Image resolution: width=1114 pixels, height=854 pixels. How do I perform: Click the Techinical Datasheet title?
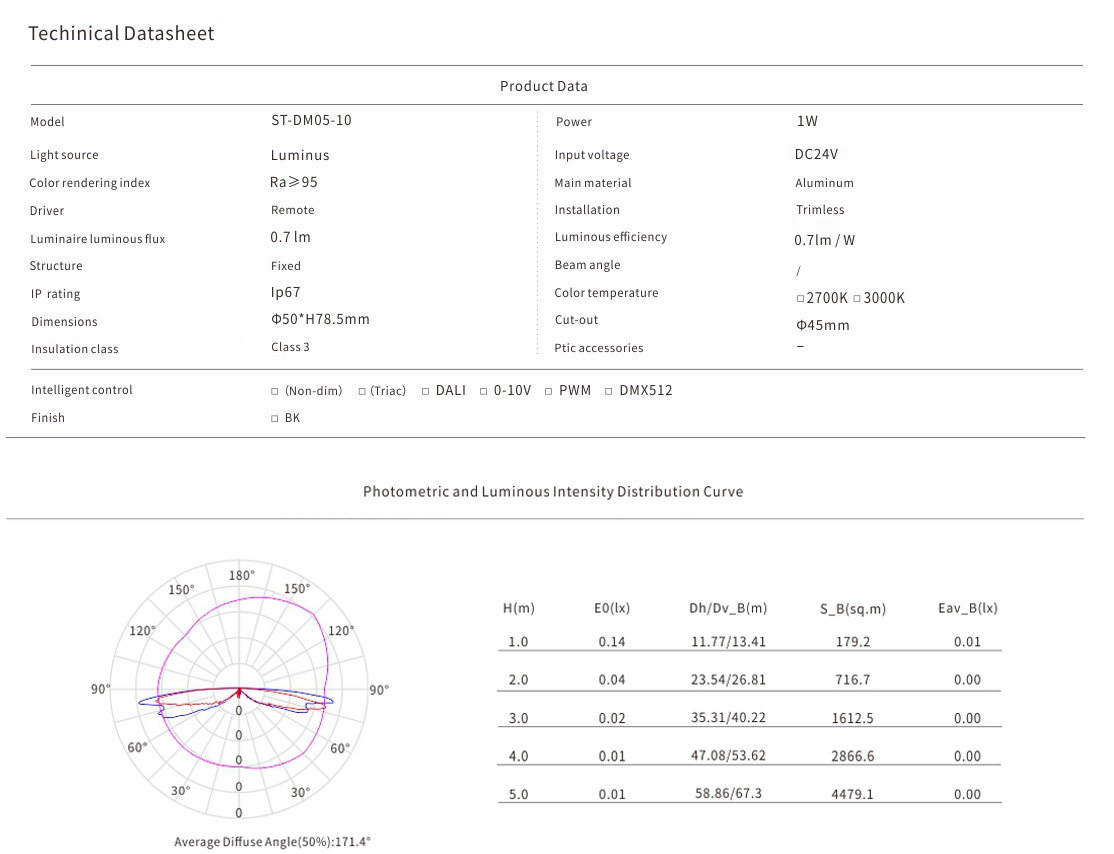point(121,33)
